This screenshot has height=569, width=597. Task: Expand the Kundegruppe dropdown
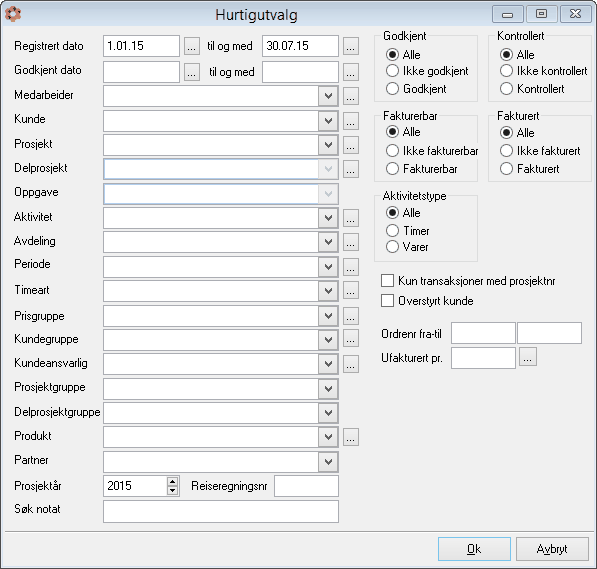(x=328, y=339)
